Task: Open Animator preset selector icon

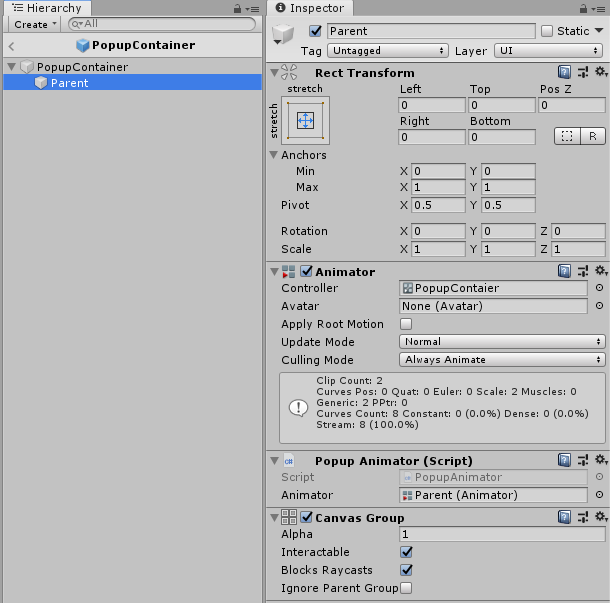Action: (583, 271)
